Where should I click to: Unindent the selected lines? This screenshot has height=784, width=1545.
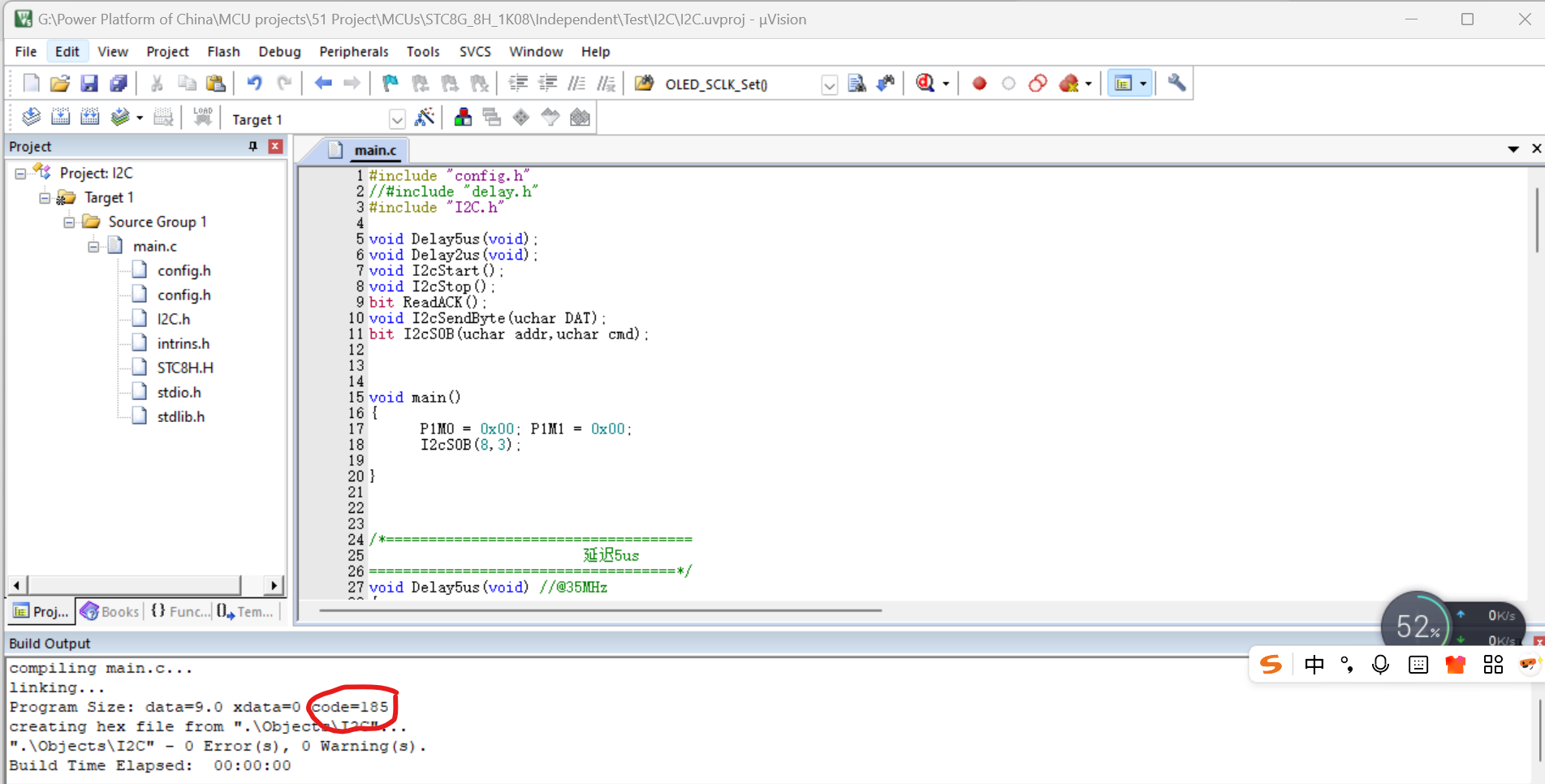(x=548, y=84)
